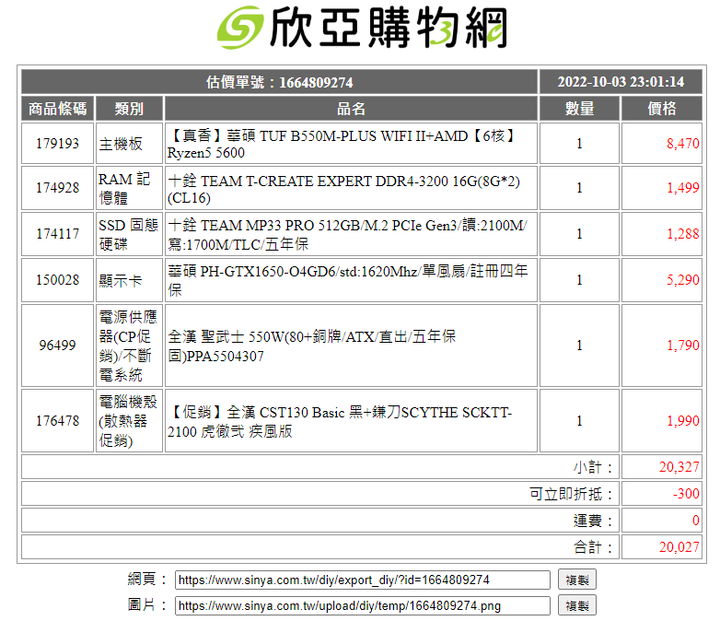Click quantity 1 in the 179193 row
Screen dimensions: 720x621
tap(579, 143)
